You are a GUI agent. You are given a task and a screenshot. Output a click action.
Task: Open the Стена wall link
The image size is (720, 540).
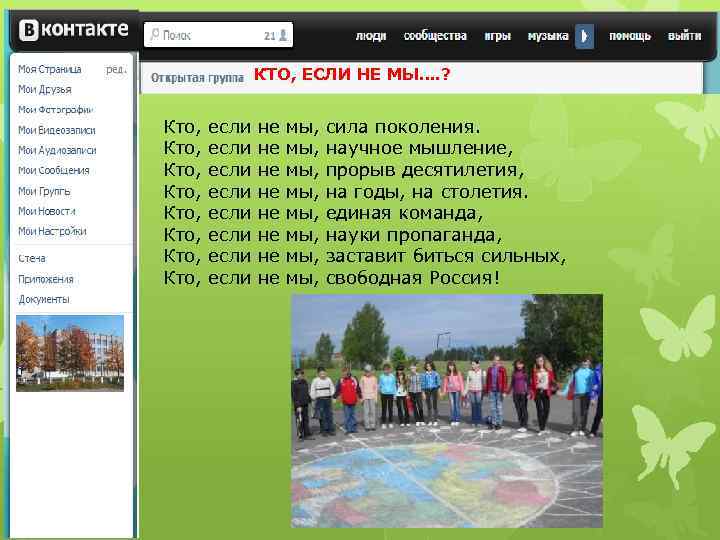[32, 259]
